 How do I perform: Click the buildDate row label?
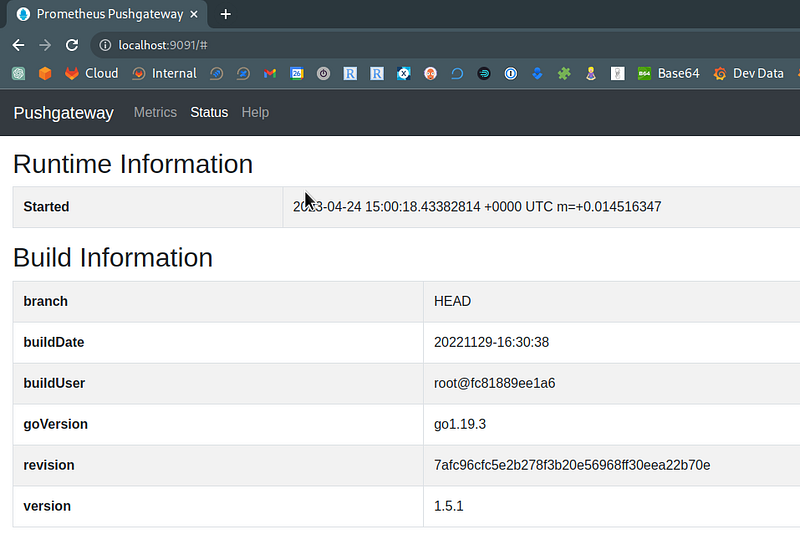(54, 342)
